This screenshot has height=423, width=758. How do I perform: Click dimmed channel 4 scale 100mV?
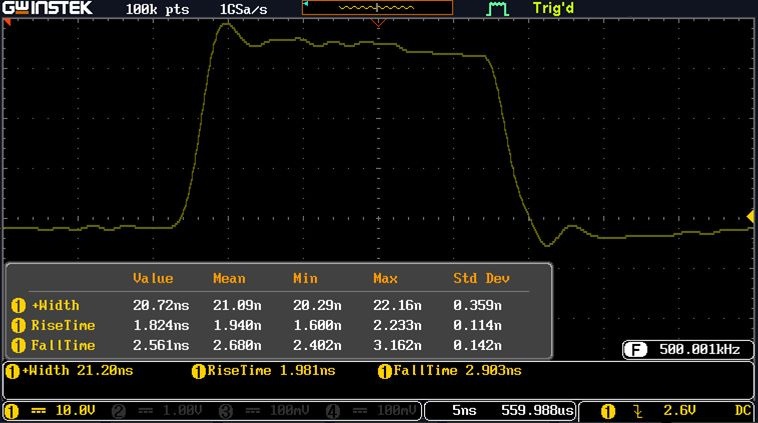(396, 411)
